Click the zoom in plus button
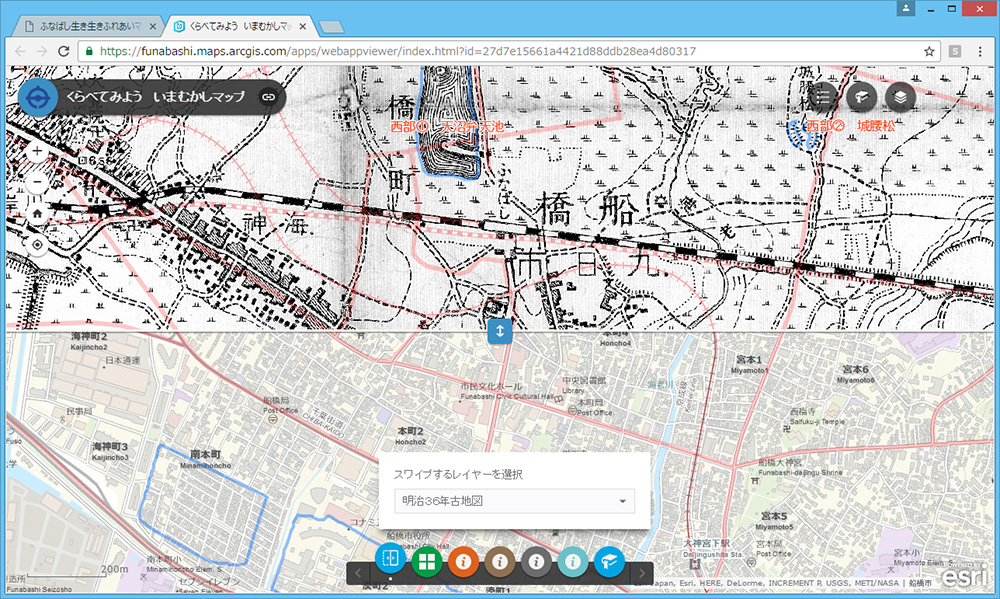Viewport: 1000px width, 599px height. pyautogui.click(x=37, y=152)
